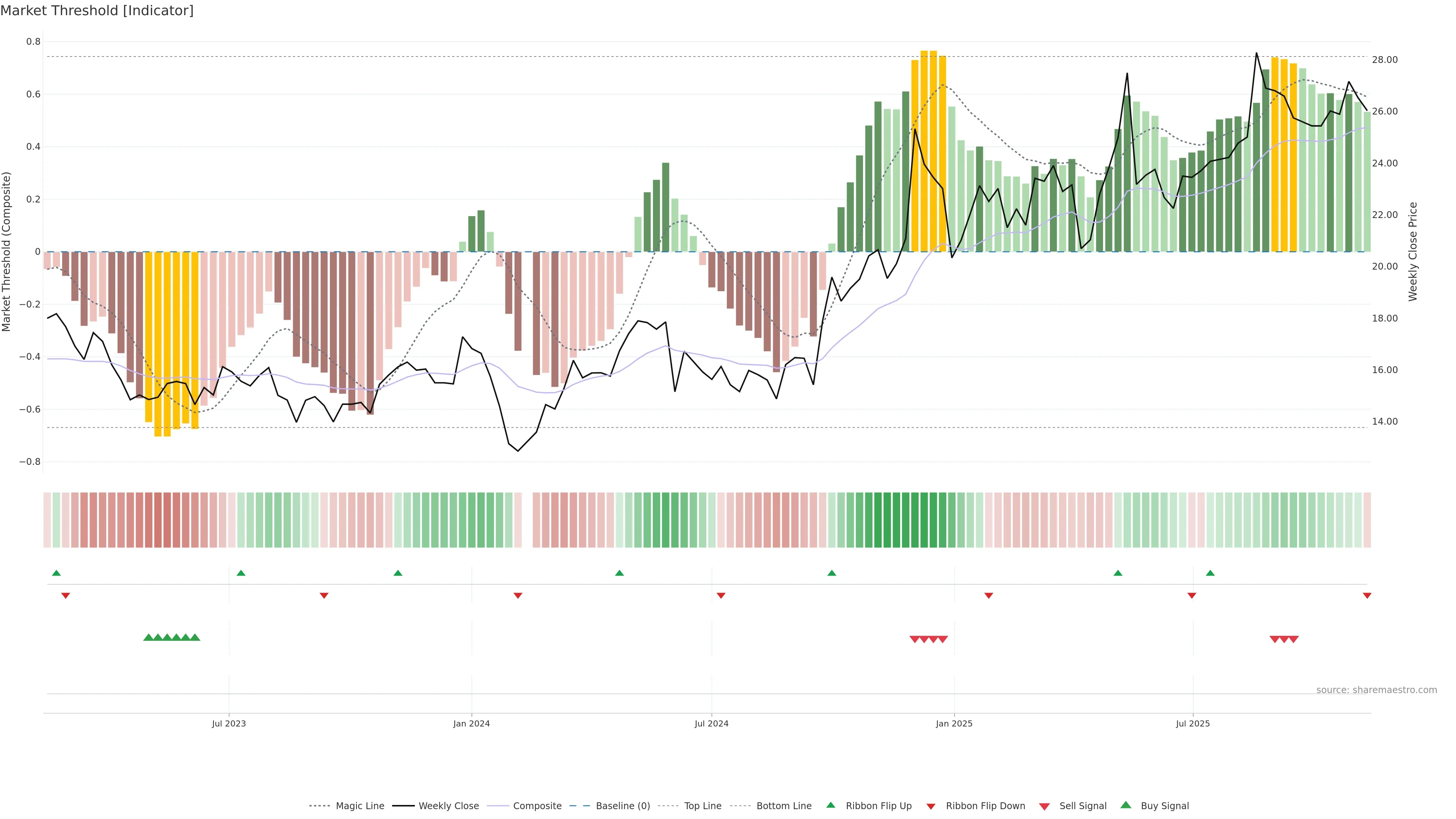Screen dimensions: 1456x819
Task: Toggle Weekly Close series in legend
Action: click(448, 806)
